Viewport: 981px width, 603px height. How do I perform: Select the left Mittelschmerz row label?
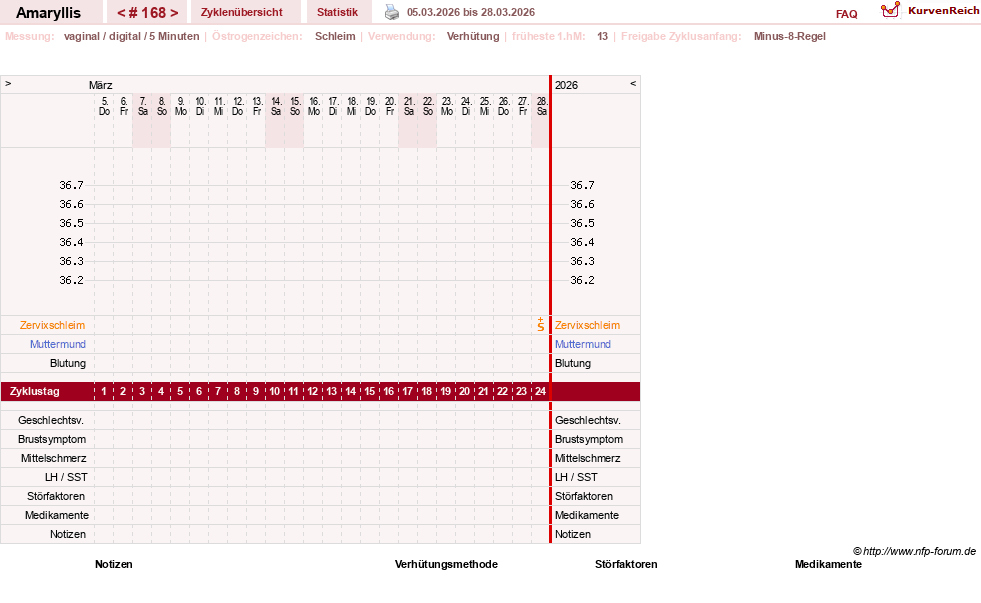click(x=54, y=459)
